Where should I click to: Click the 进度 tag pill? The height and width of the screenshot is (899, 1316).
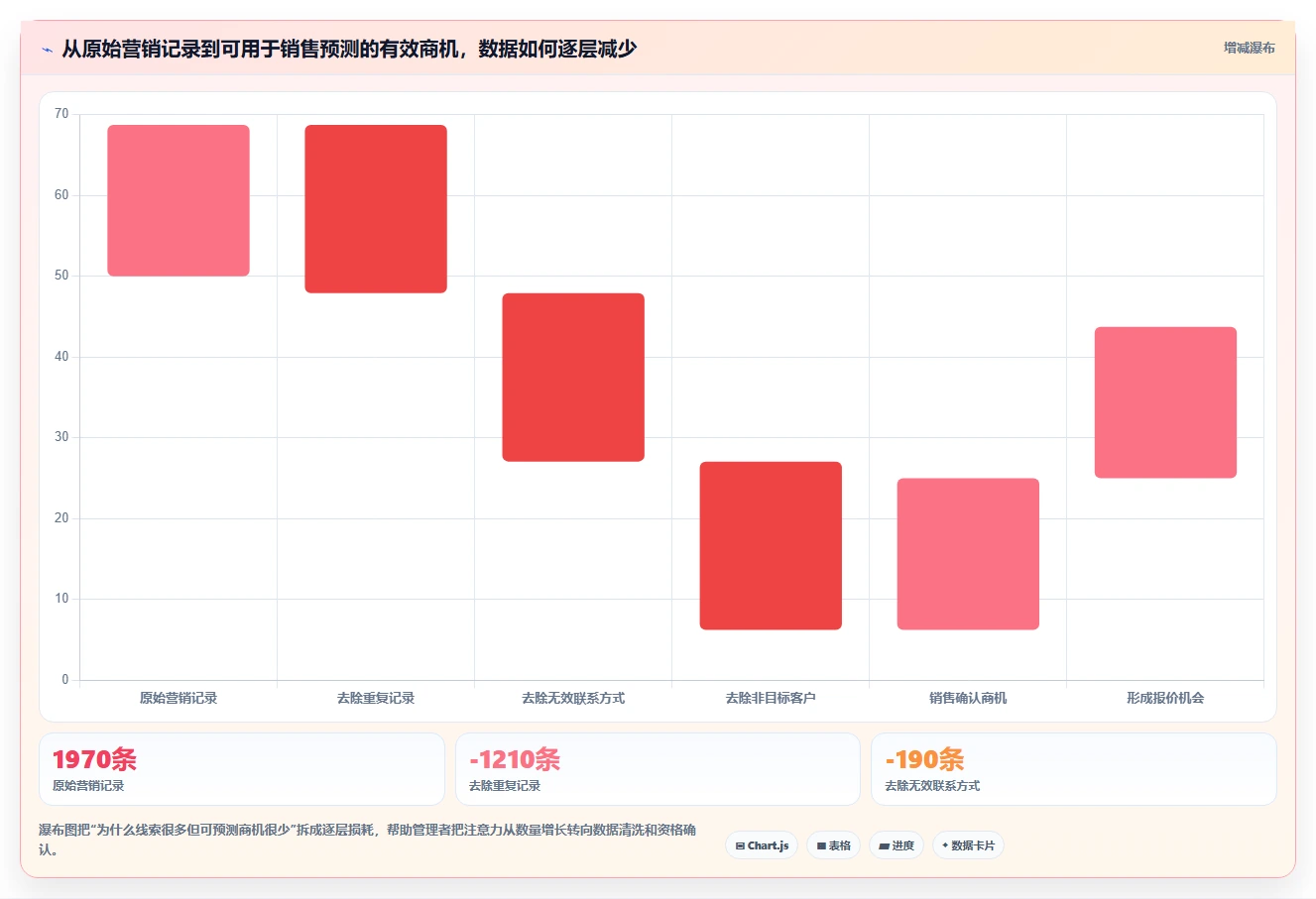point(897,845)
